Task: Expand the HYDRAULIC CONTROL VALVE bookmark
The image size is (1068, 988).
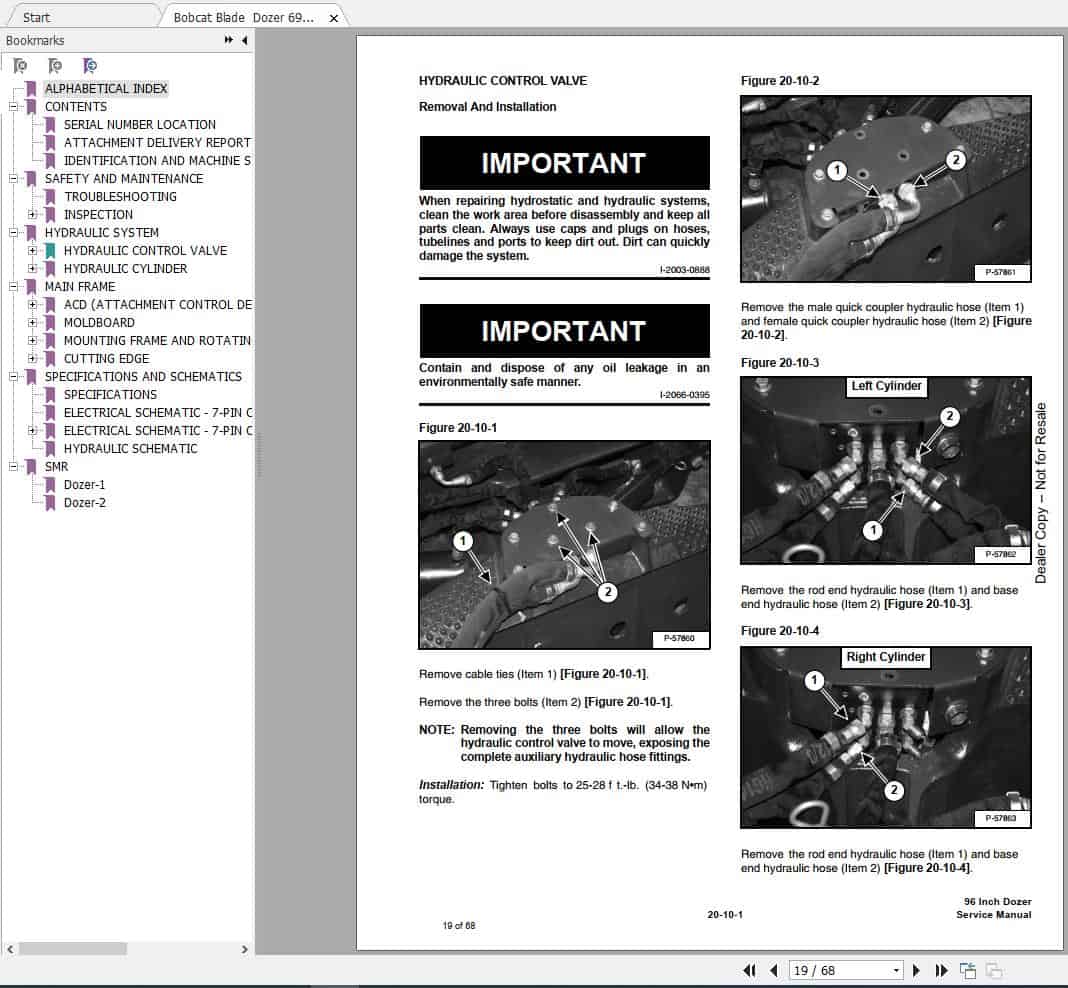Action: pos(32,251)
